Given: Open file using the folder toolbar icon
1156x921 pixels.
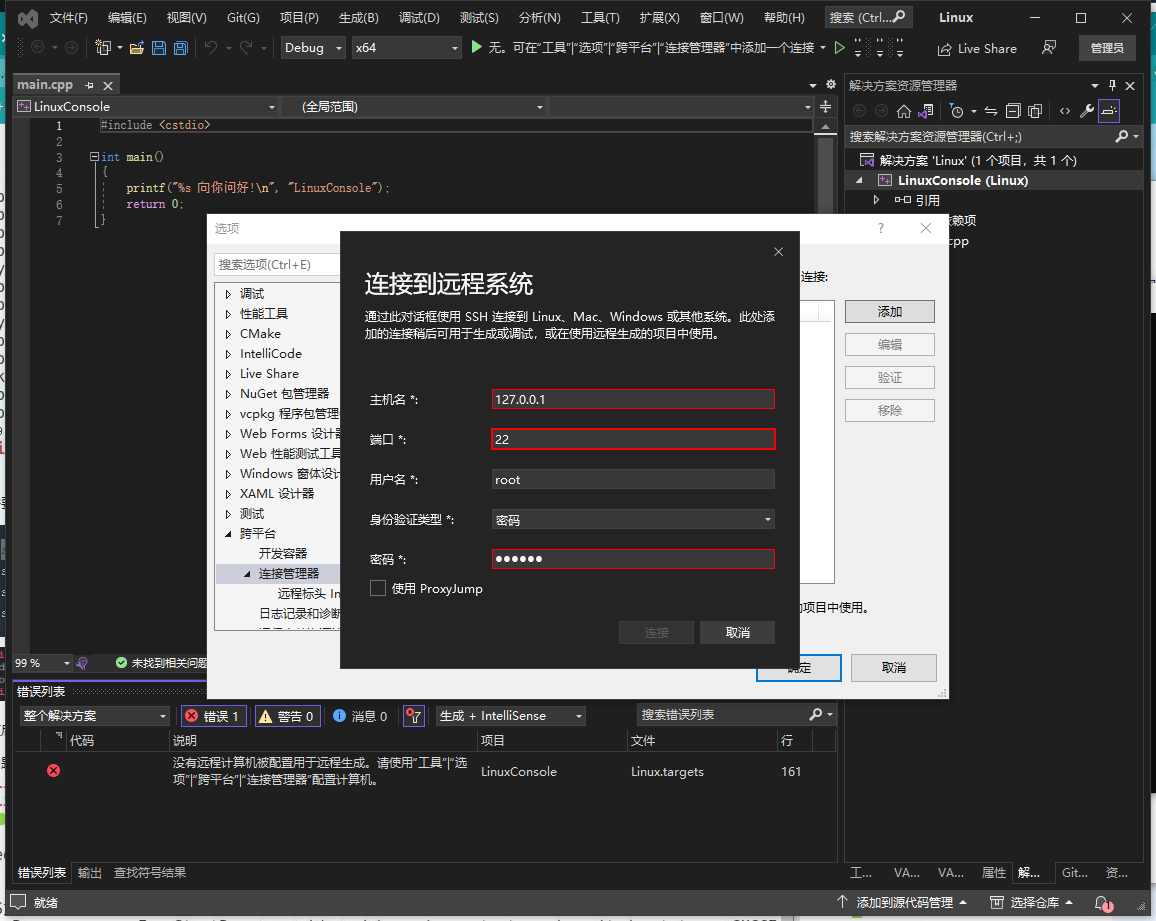Looking at the screenshot, I should coord(136,48).
